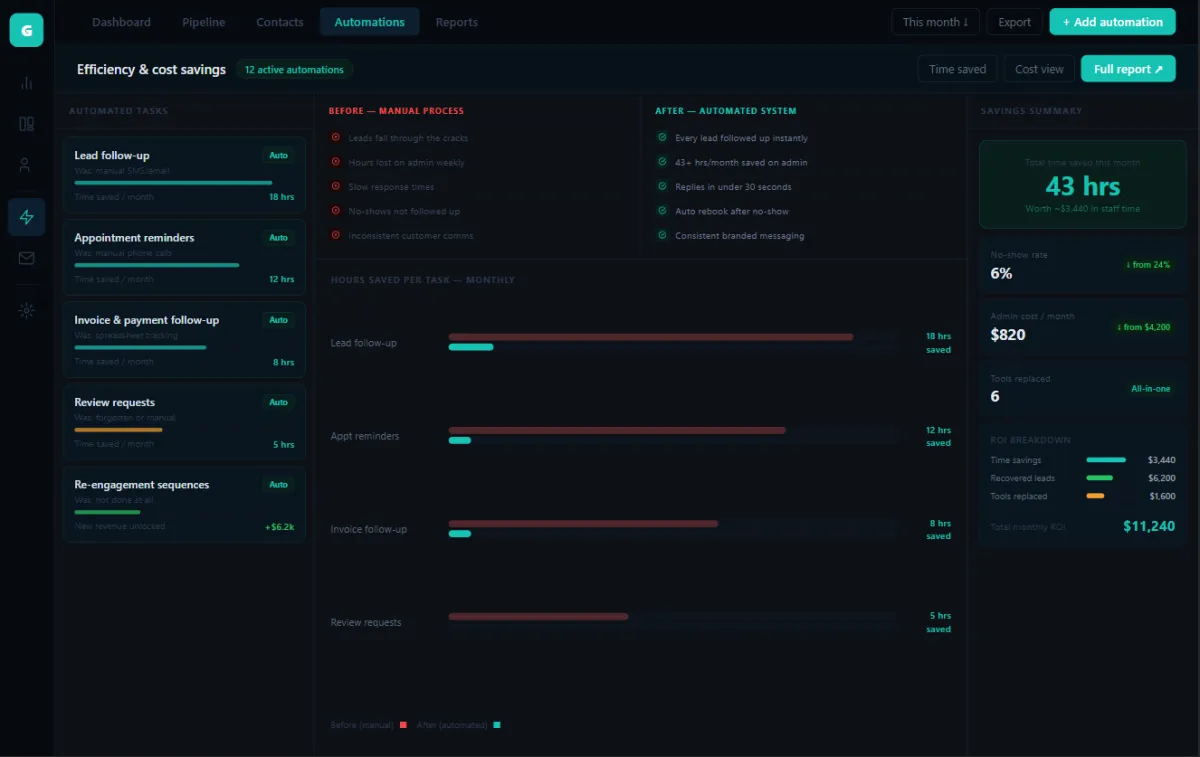
Task: Select the 'Time saved' view toggle
Action: click(x=957, y=69)
